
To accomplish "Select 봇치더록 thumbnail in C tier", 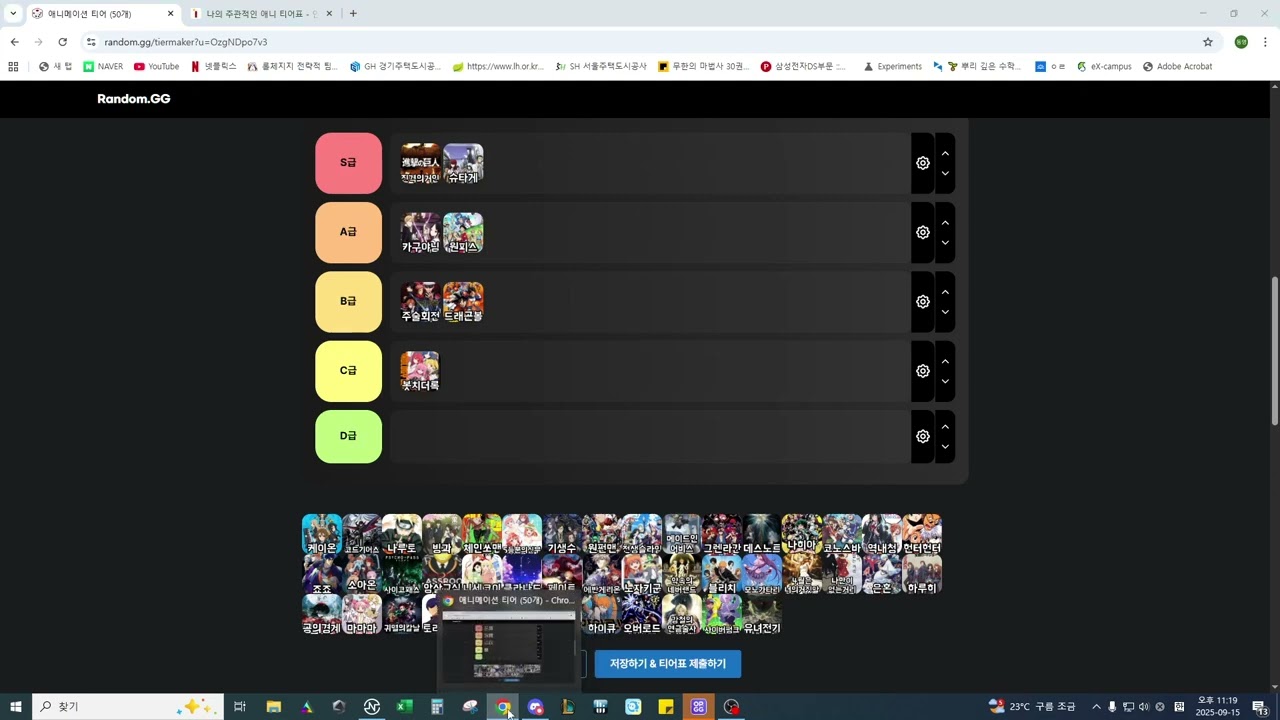I will (420, 371).
